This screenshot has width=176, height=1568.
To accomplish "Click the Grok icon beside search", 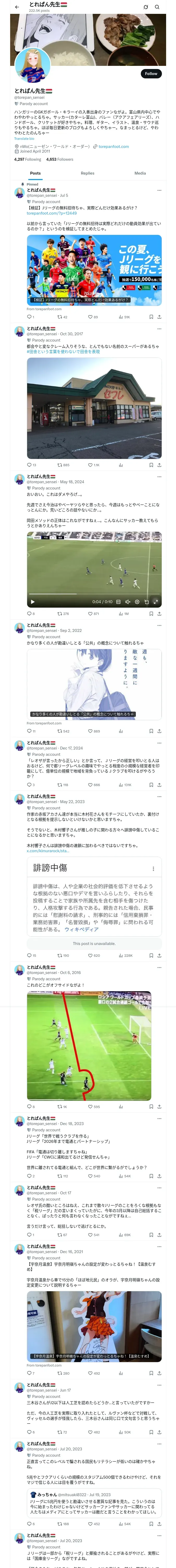I will tap(145, 7).
